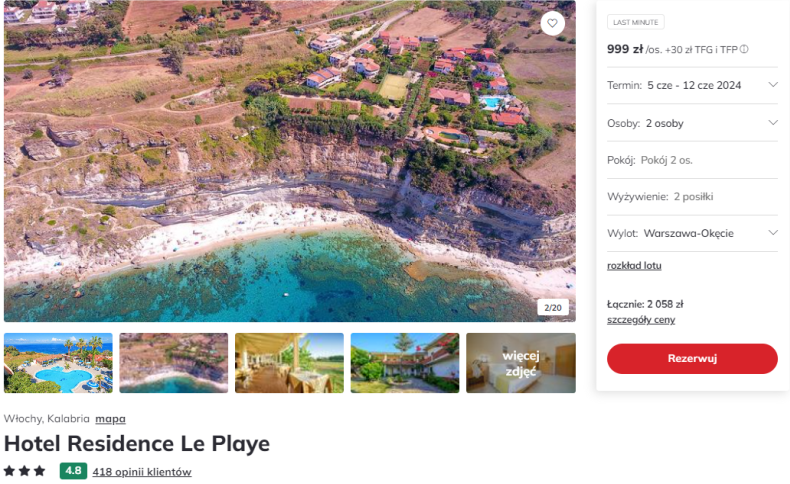Open 418 opinii klientów reviews link
Viewport: 790px width, 484px height.
point(142,472)
